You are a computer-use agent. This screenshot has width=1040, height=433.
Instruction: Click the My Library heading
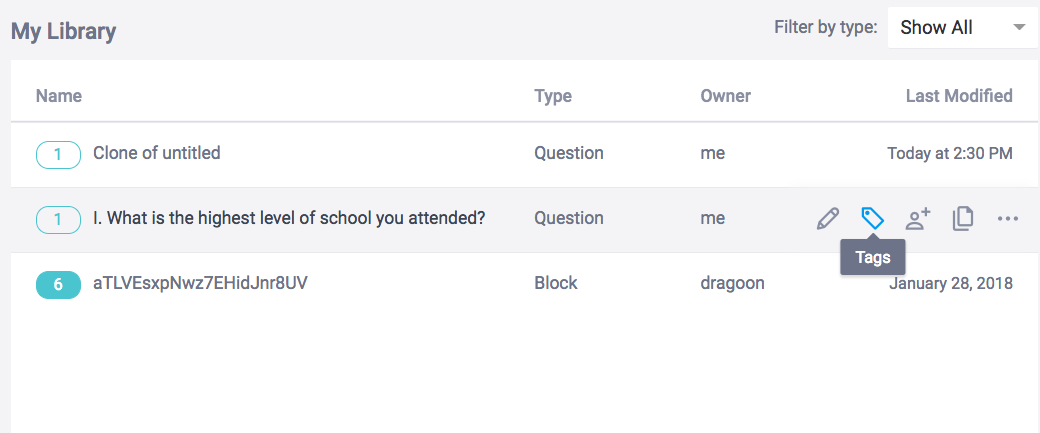(x=64, y=31)
